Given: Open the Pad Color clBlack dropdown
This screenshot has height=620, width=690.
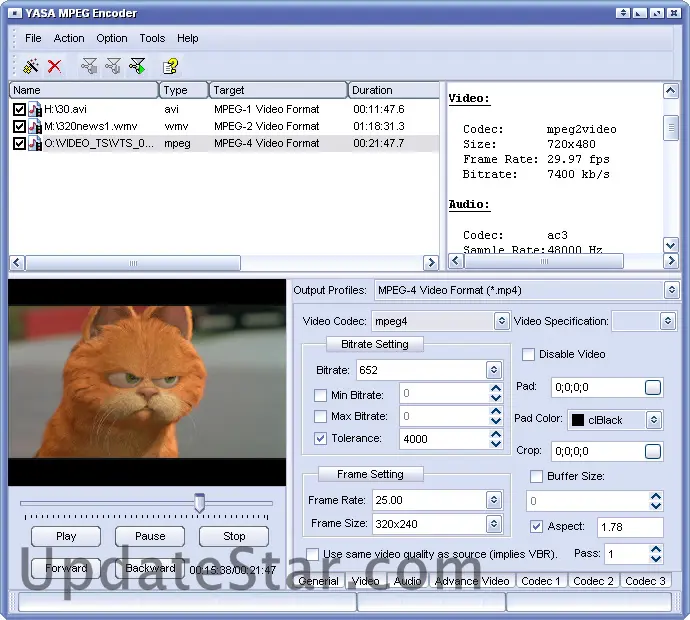Looking at the screenshot, I should [x=654, y=420].
